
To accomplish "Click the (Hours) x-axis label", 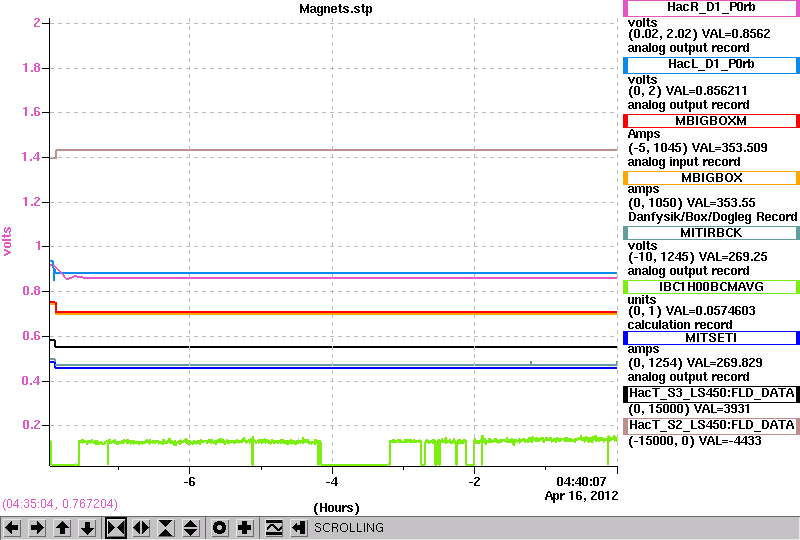I will click(x=336, y=508).
